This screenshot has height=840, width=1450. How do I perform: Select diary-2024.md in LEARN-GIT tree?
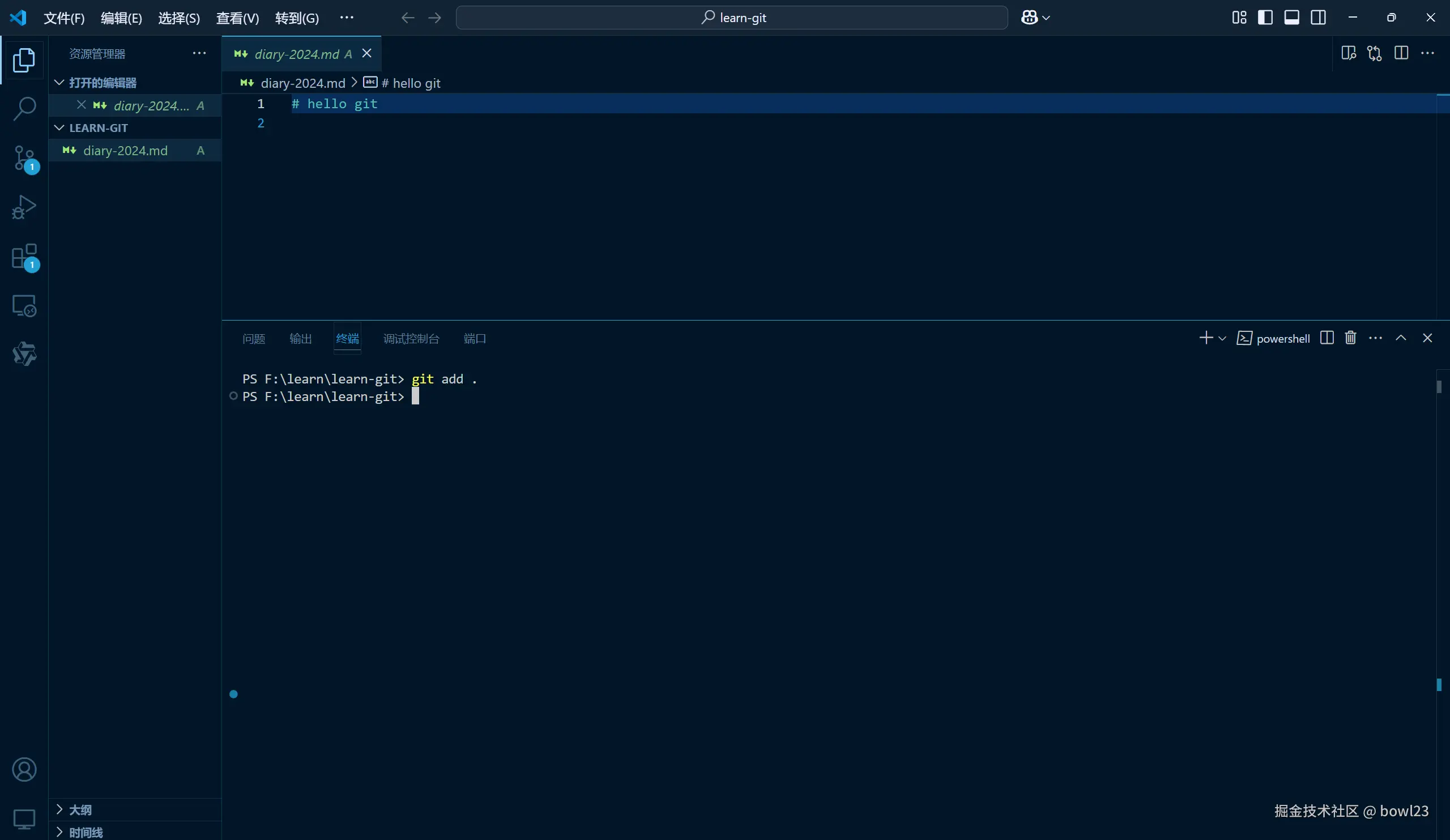[x=125, y=151]
